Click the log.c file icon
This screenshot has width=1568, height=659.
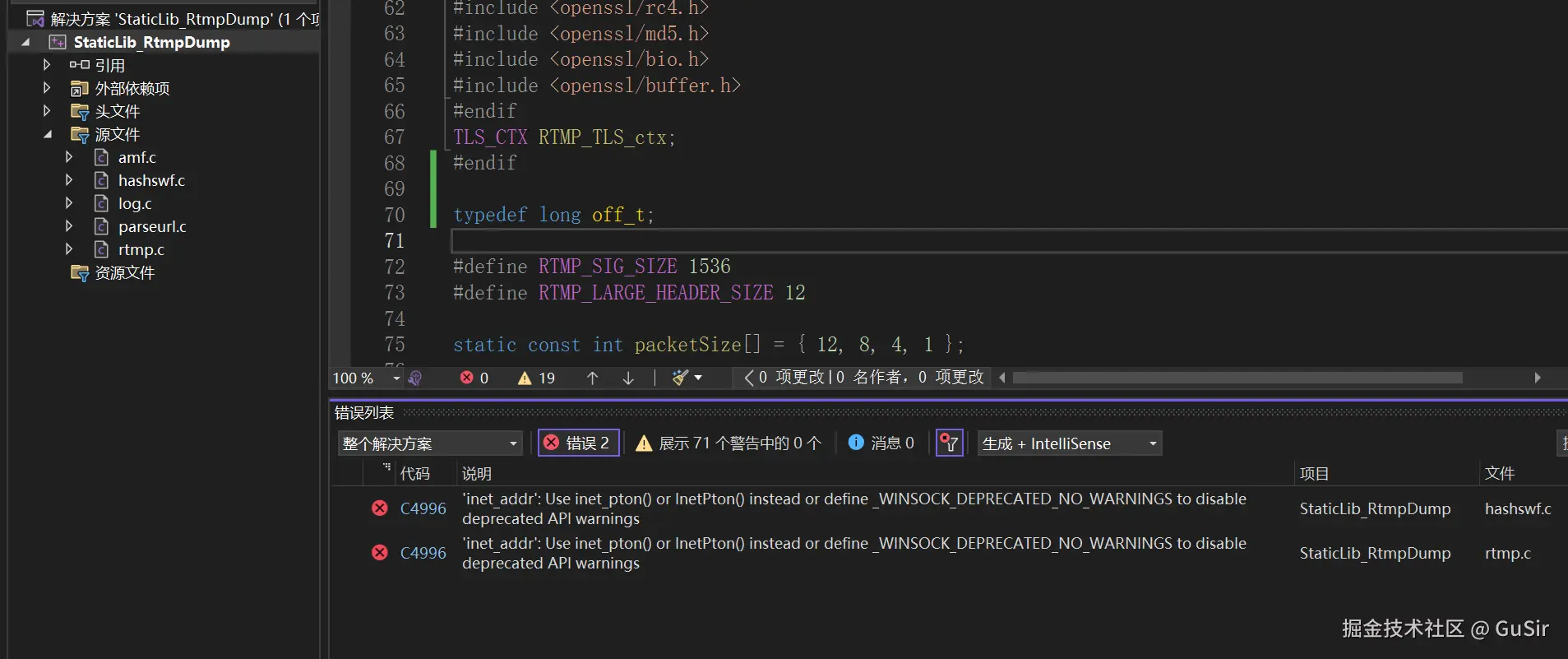[102, 203]
